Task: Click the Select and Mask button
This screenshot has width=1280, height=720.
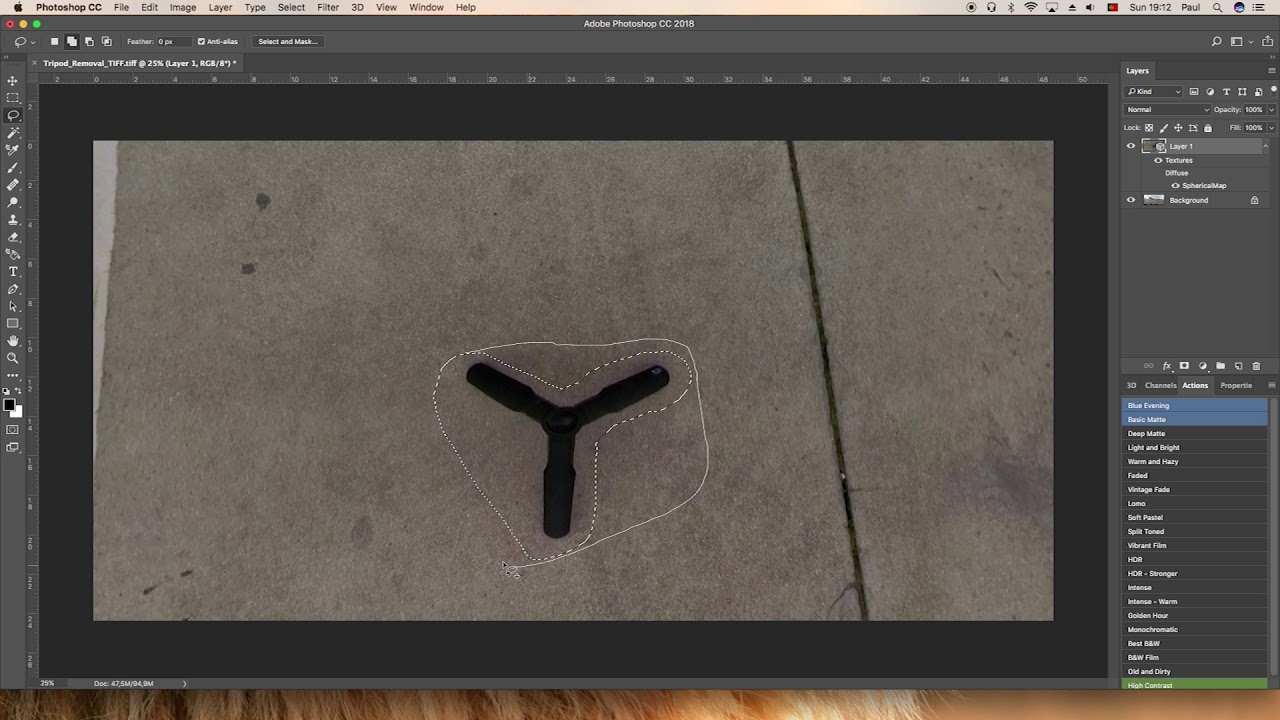Action: coord(287,42)
